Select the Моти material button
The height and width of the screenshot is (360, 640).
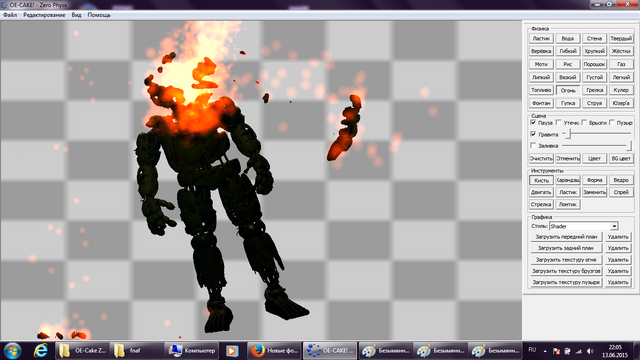point(541,64)
